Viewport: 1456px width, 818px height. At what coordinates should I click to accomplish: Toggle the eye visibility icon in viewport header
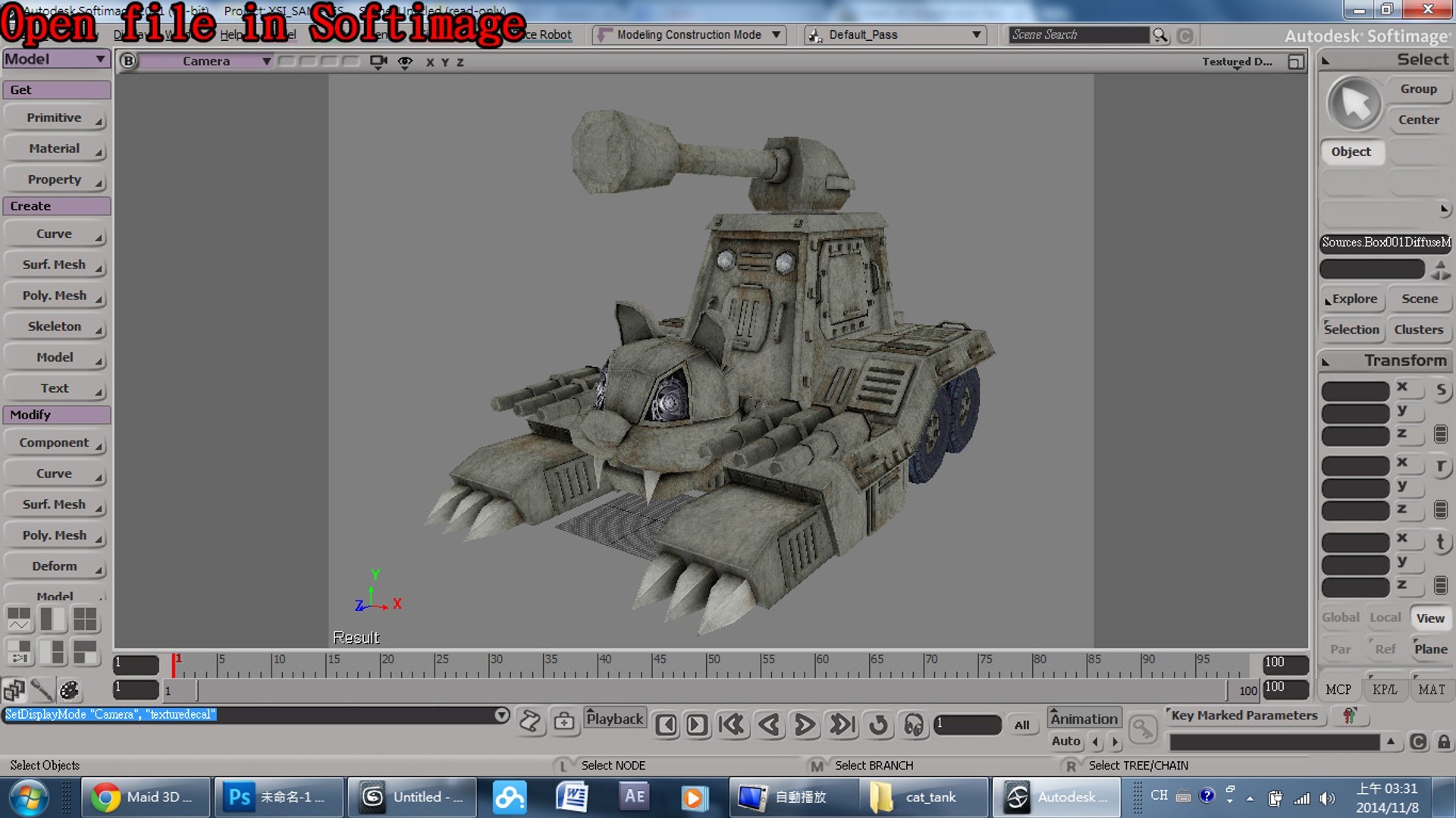click(x=406, y=62)
